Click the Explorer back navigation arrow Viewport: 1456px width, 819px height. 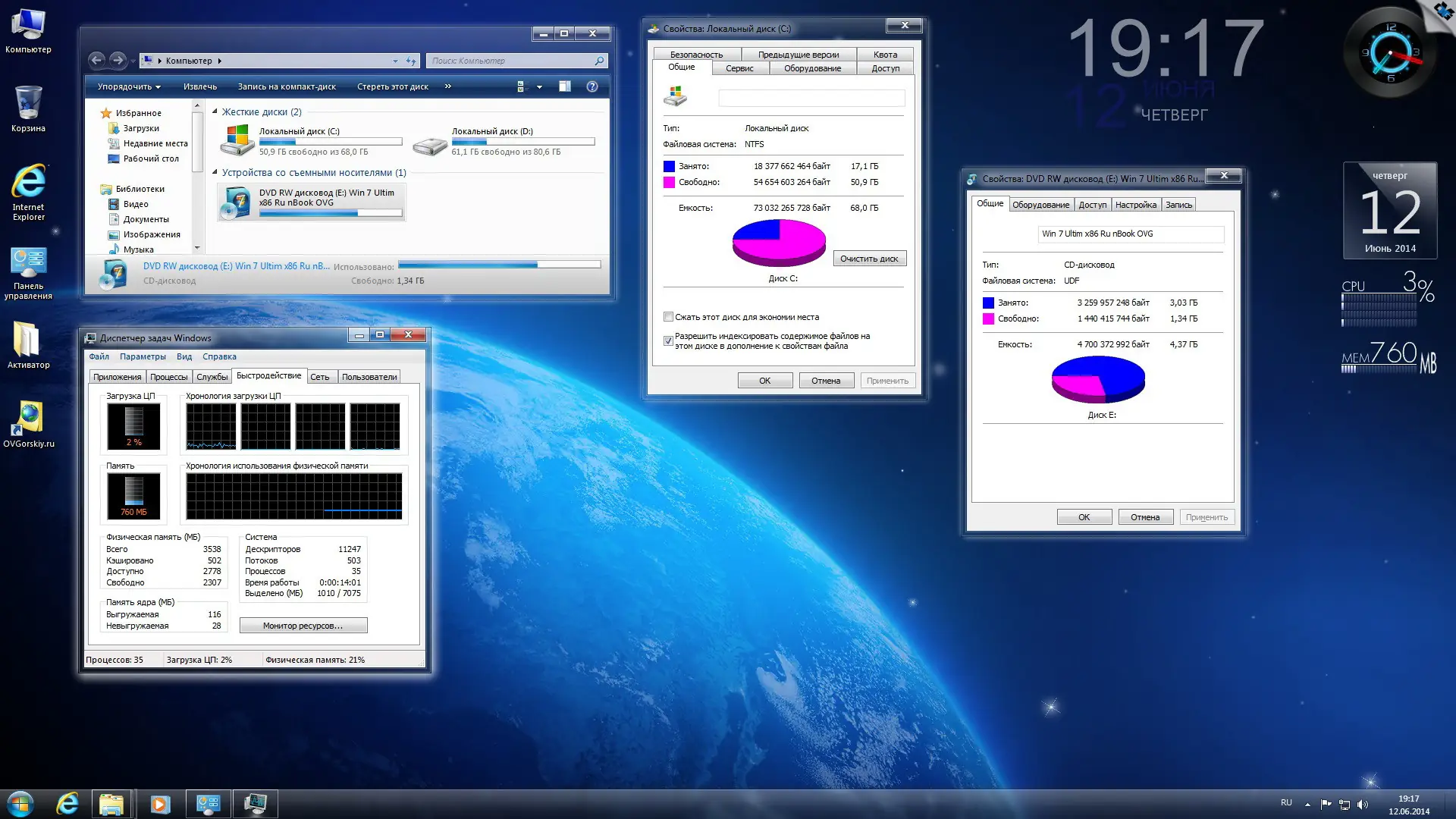[x=97, y=60]
